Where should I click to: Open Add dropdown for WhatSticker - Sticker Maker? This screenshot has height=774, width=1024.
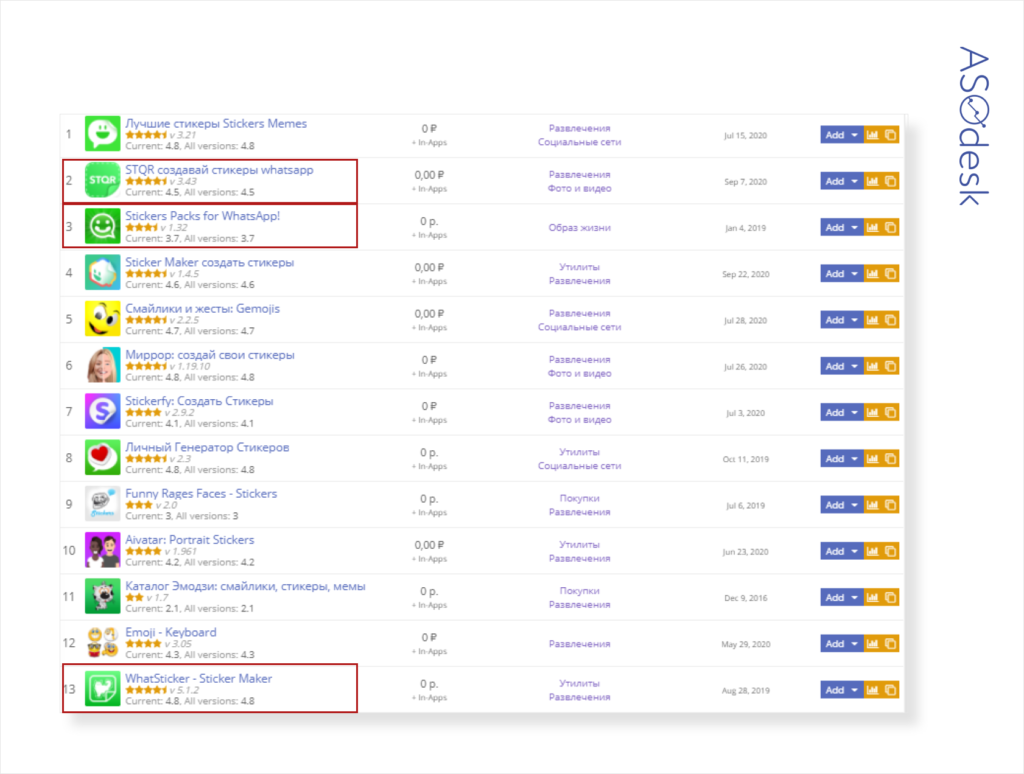(x=842, y=690)
